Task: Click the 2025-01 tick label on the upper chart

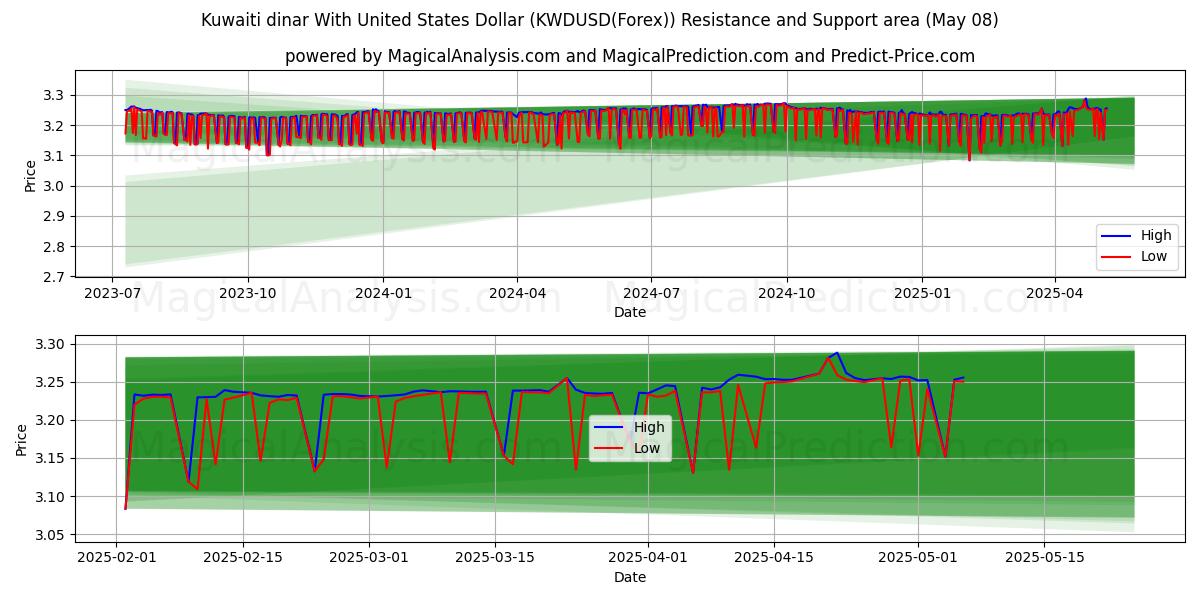Action: 921,294
